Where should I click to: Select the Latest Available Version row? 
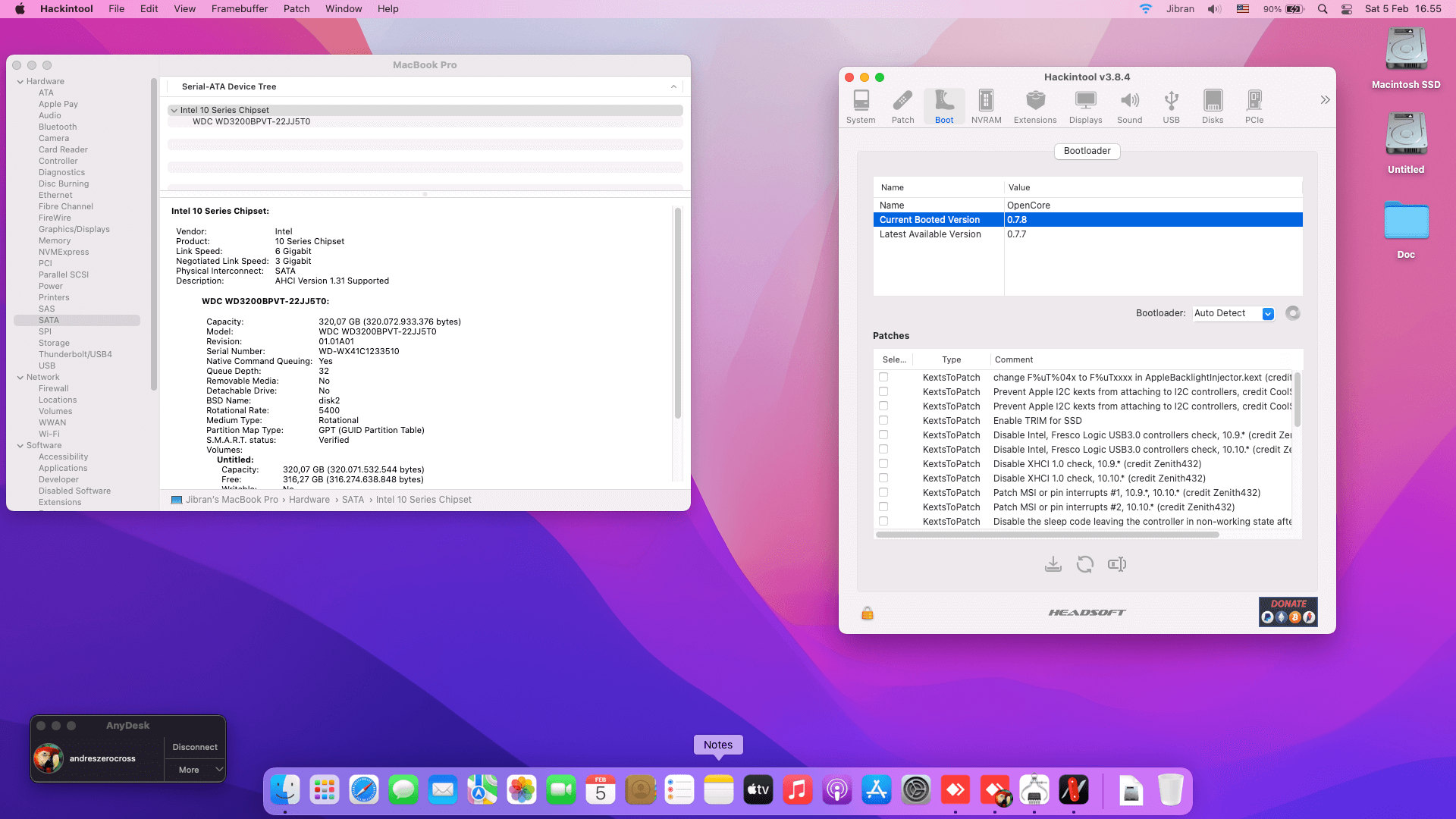click(x=1087, y=234)
